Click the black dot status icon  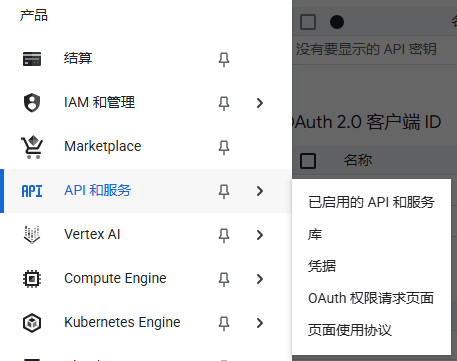coord(337,22)
